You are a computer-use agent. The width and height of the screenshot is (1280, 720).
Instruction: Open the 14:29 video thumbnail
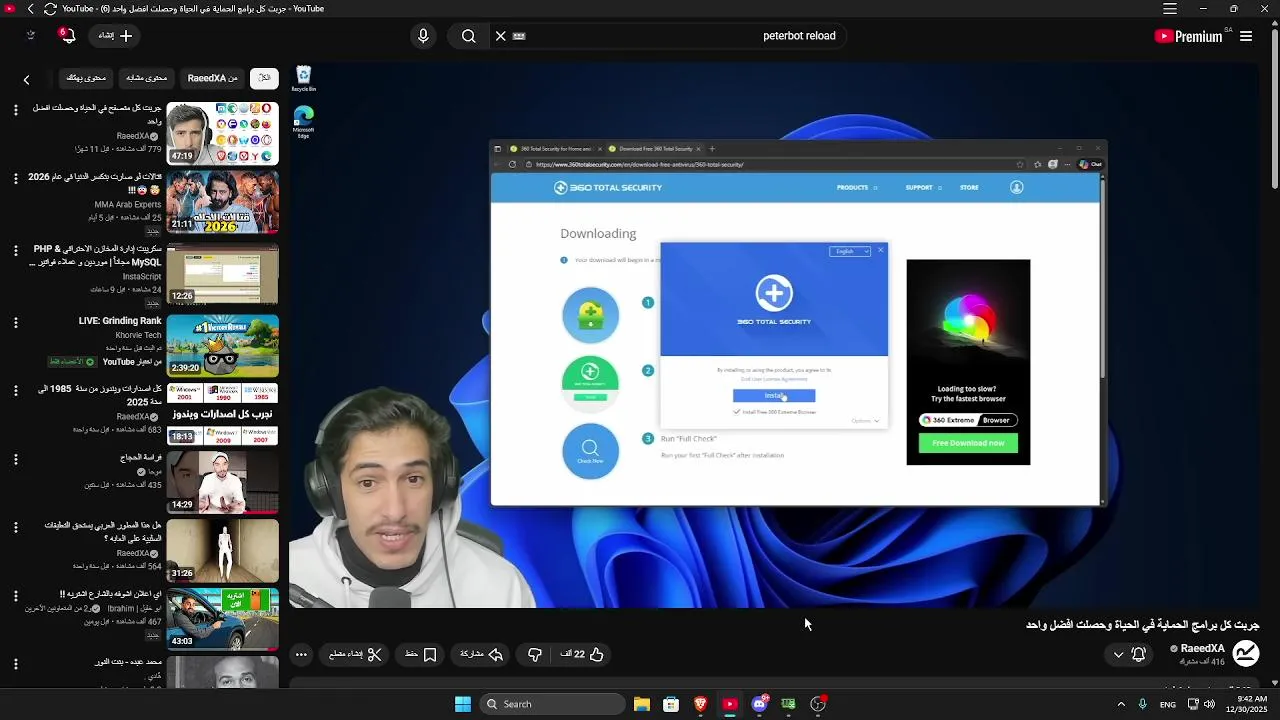222,483
